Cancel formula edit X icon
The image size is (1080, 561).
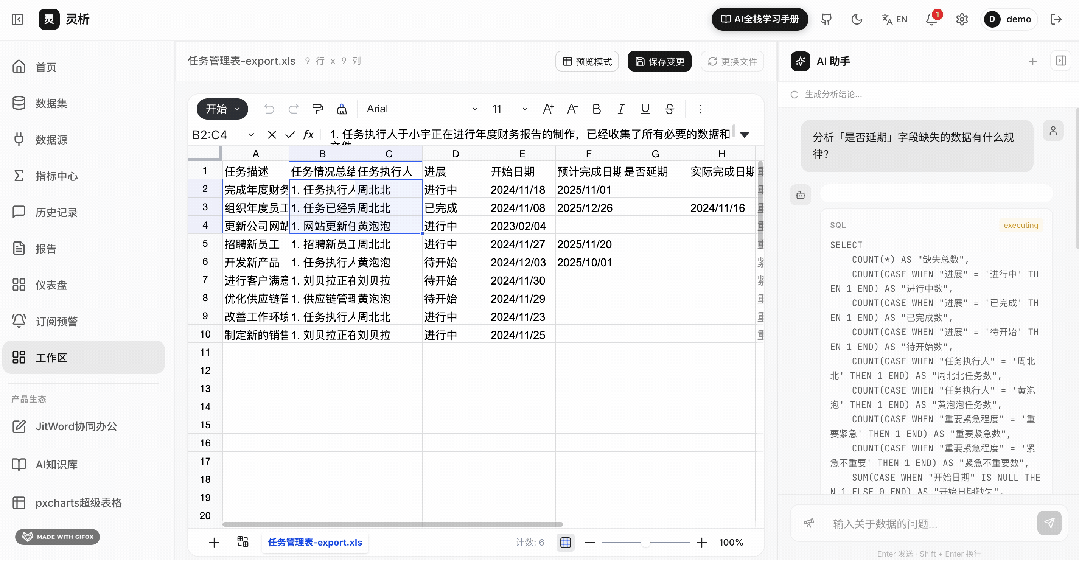click(x=271, y=134)
